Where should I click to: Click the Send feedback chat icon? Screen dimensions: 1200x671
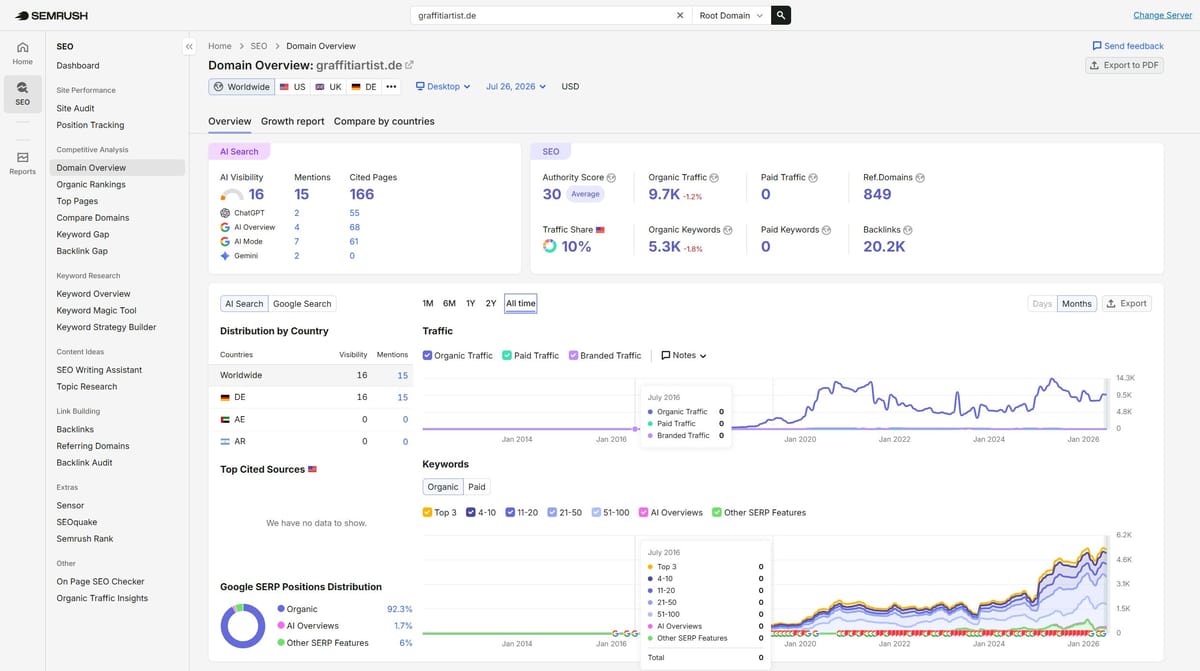coord(1097,46)
